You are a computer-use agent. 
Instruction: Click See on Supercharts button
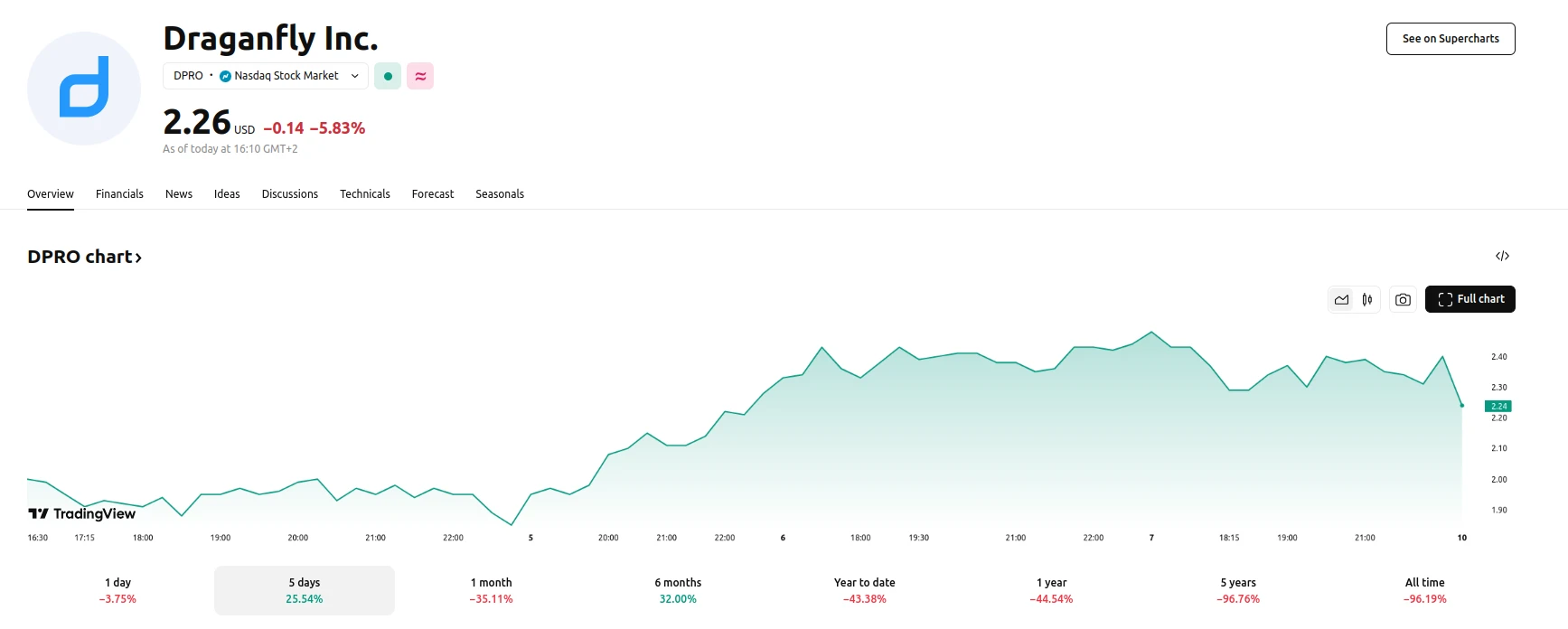pos(1451,39)
